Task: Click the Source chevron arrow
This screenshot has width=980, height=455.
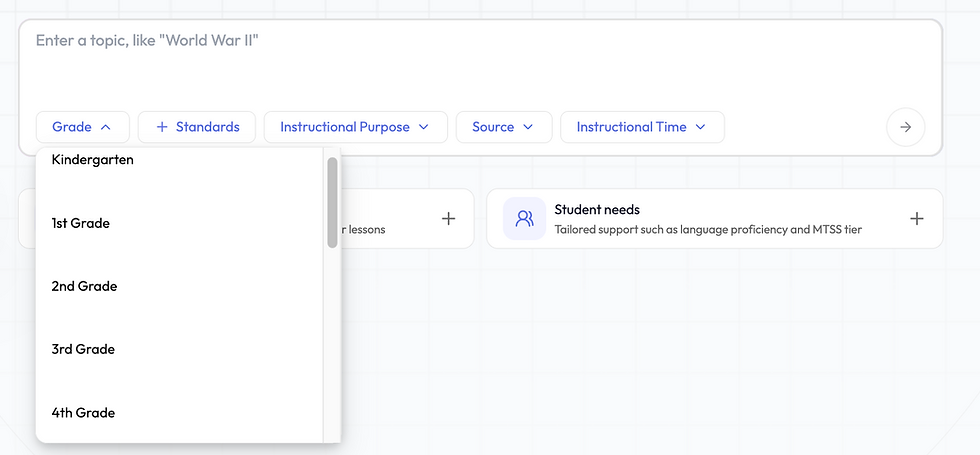Action: (528, 127)
